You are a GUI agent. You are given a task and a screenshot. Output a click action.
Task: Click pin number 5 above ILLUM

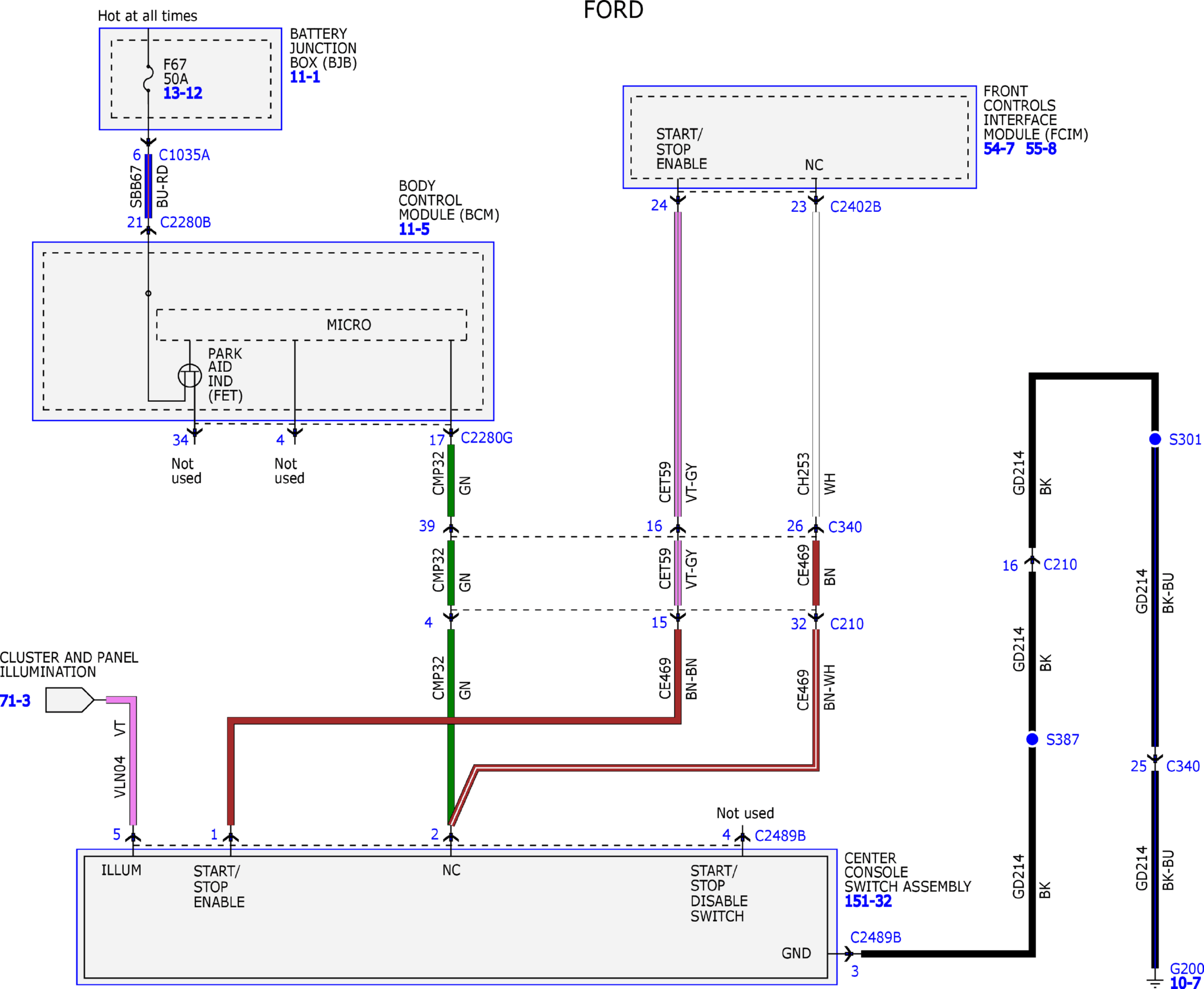click(x=117, y=835)
